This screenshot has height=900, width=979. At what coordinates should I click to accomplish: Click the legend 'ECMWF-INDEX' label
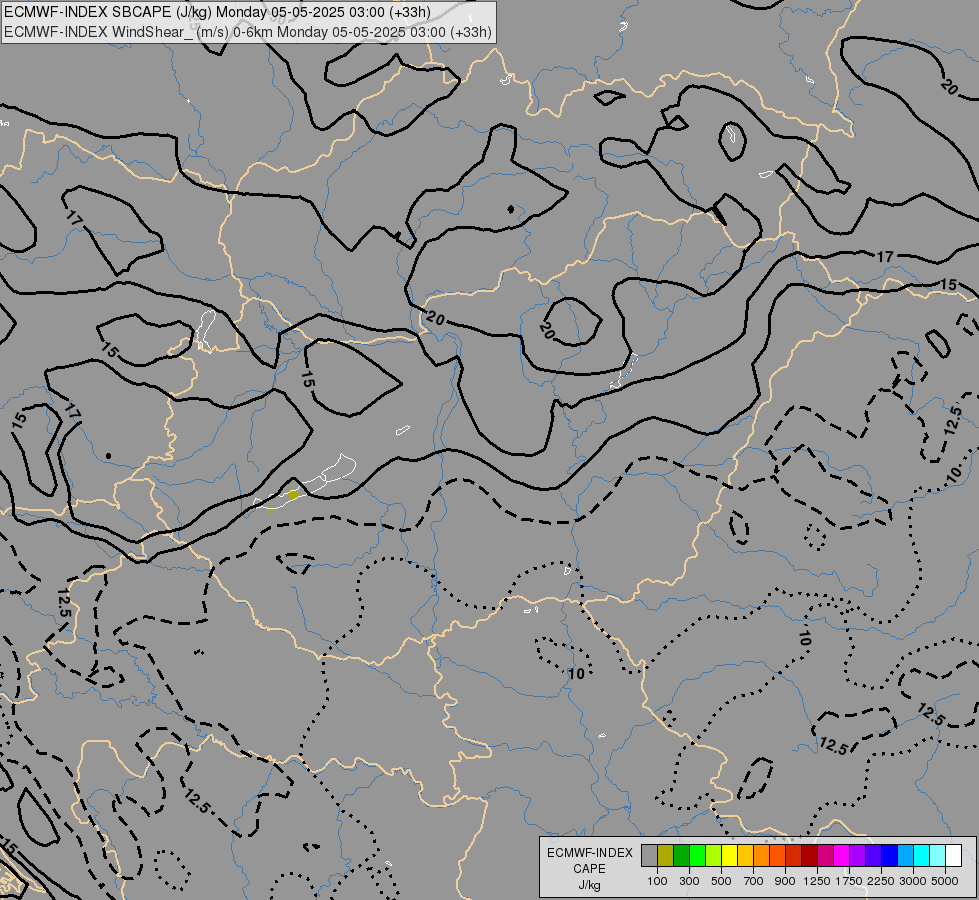(x=590, y=853)
